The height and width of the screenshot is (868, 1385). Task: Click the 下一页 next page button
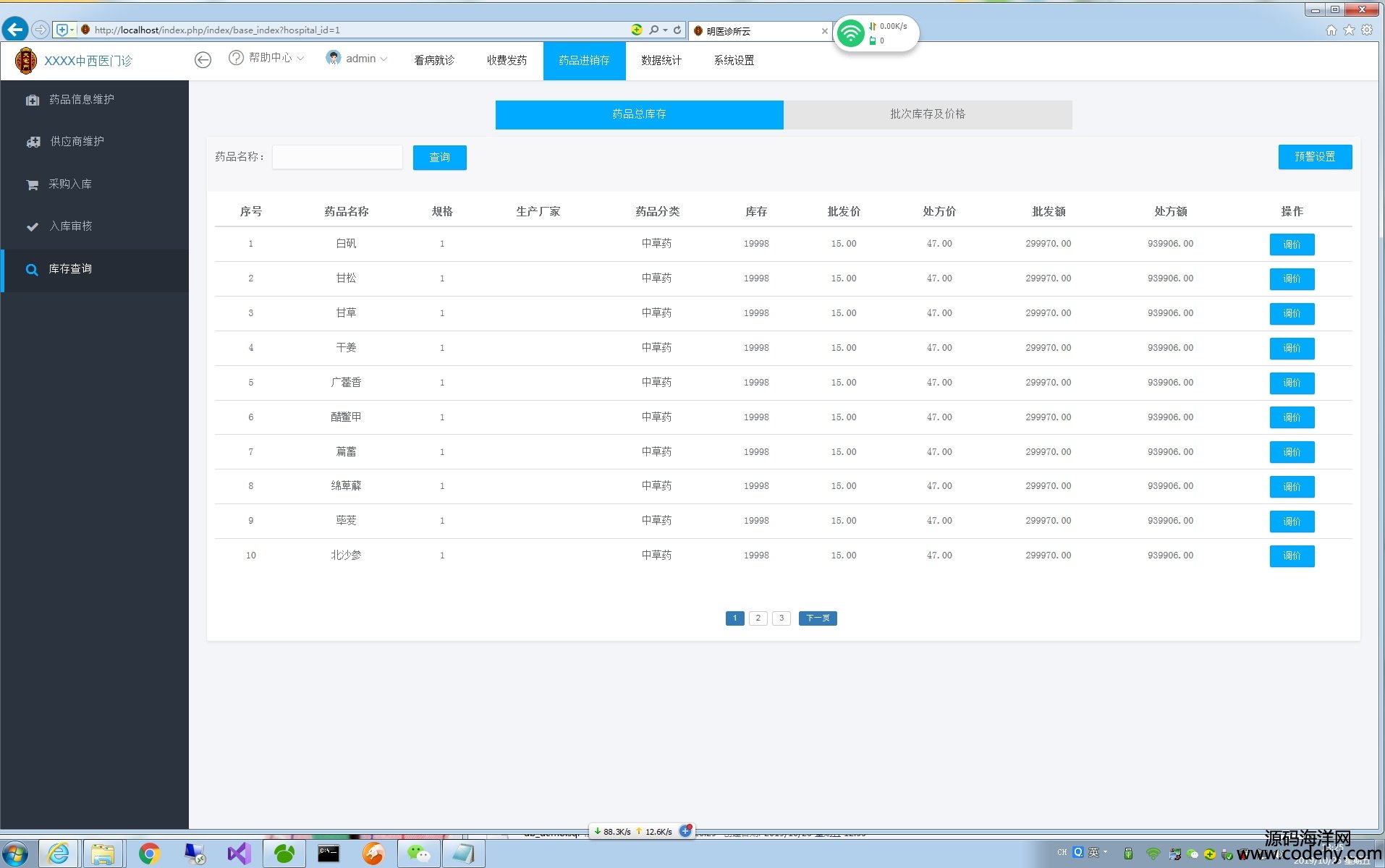(x=818, y=618)
